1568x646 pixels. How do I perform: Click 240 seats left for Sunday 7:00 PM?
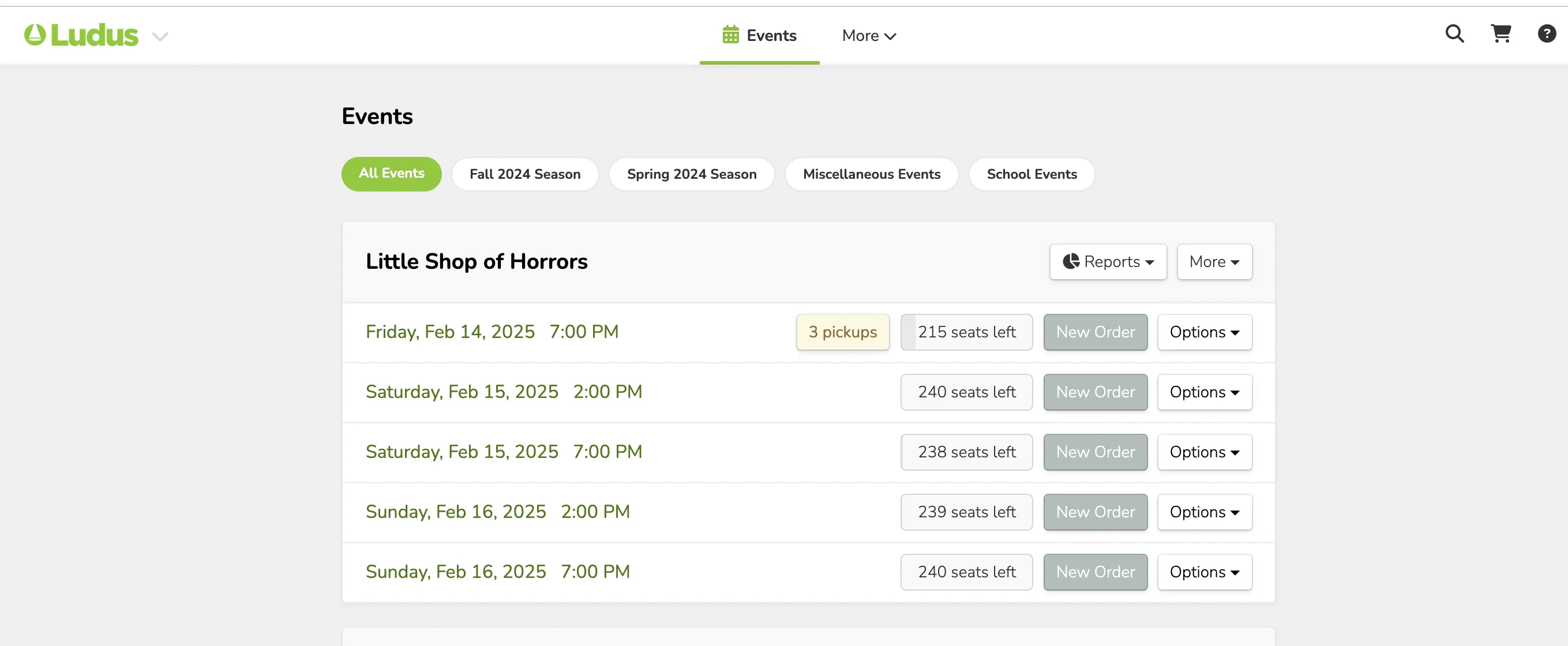click(967, 572)
